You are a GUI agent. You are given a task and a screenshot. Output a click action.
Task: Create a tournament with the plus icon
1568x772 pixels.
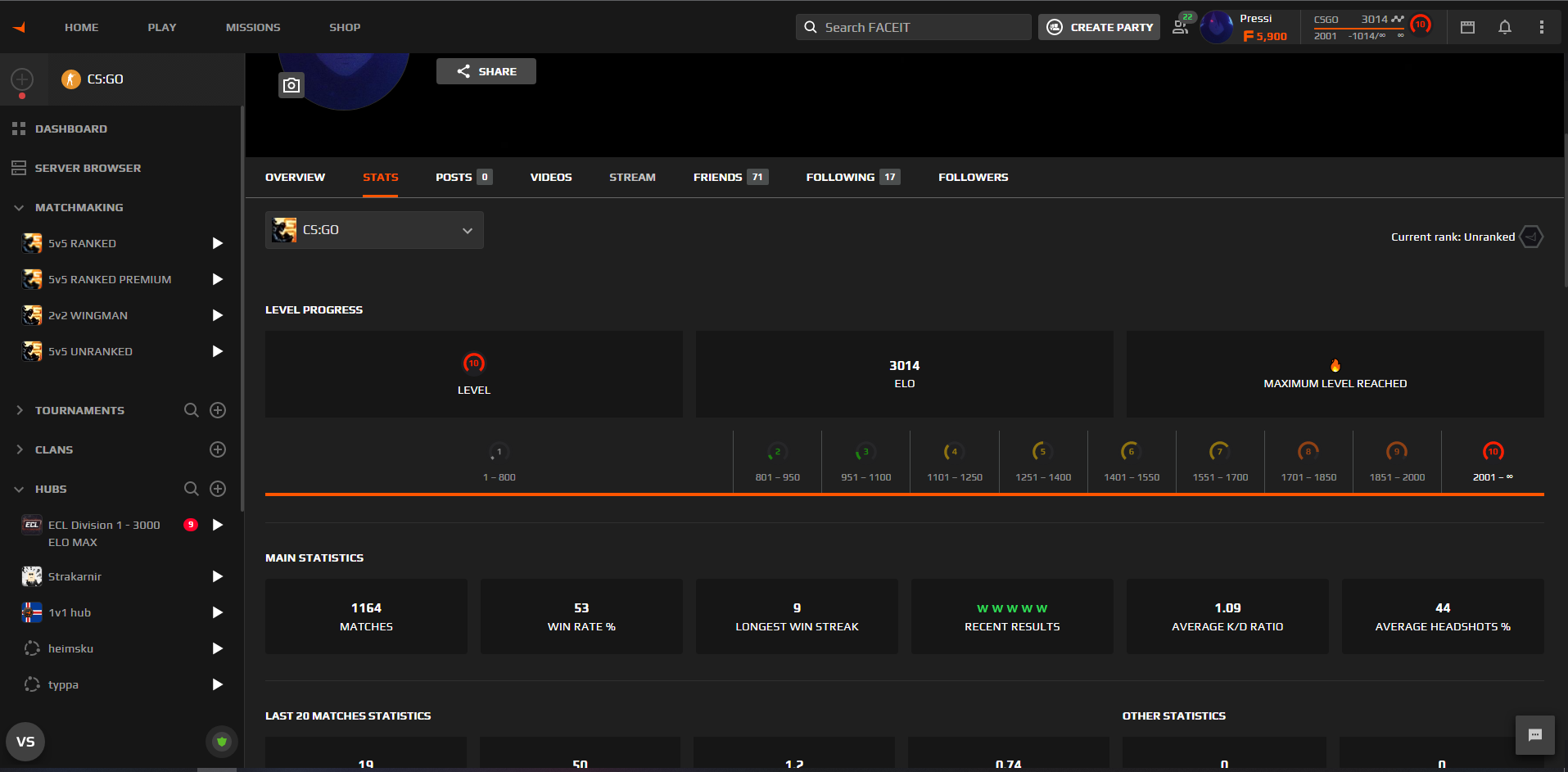(218, 410)
